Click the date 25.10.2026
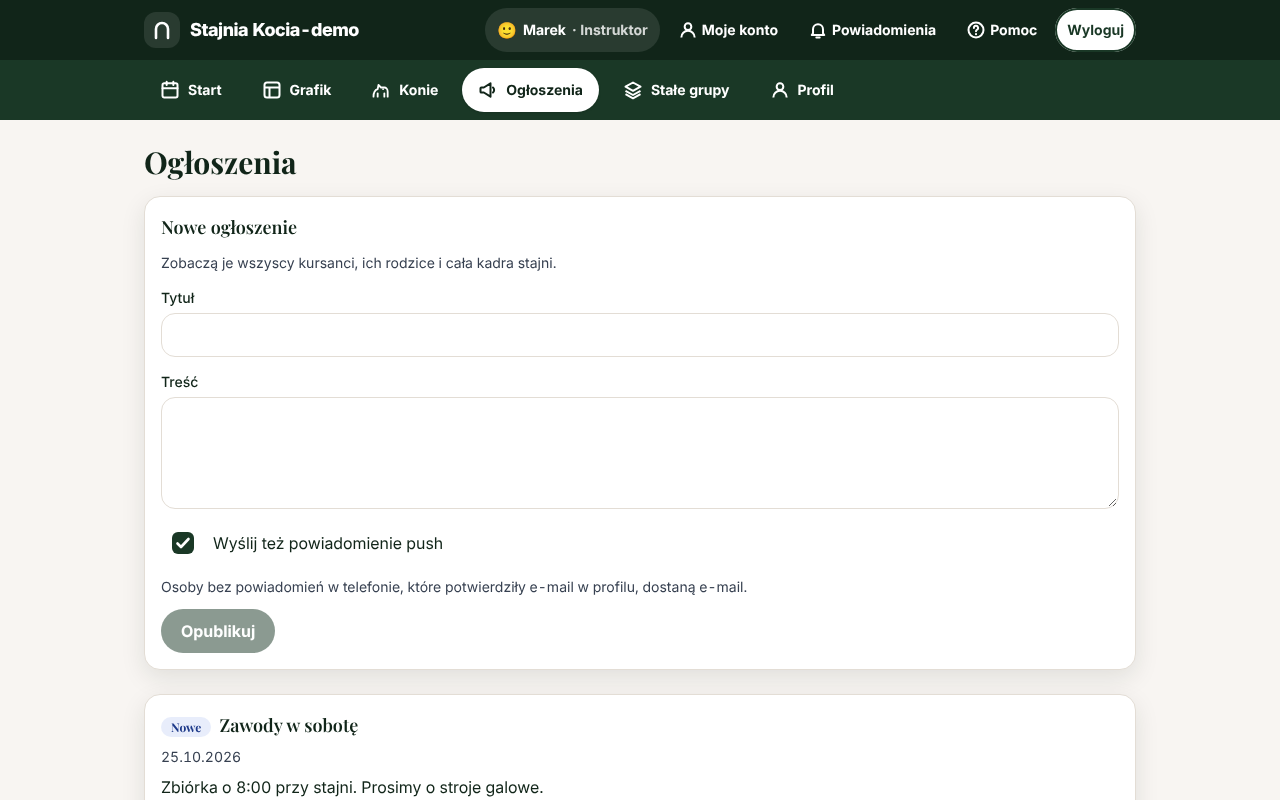The height and width of the screenshot is (800, 1280). 201,757
